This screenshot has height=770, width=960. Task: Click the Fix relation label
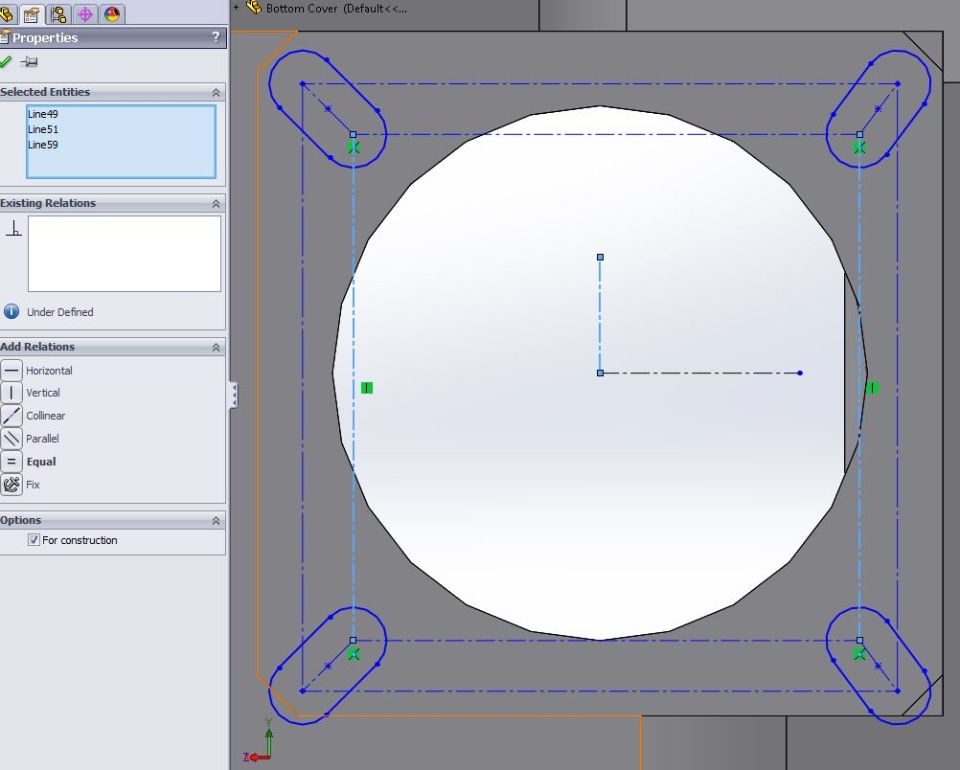click(33, 485)
